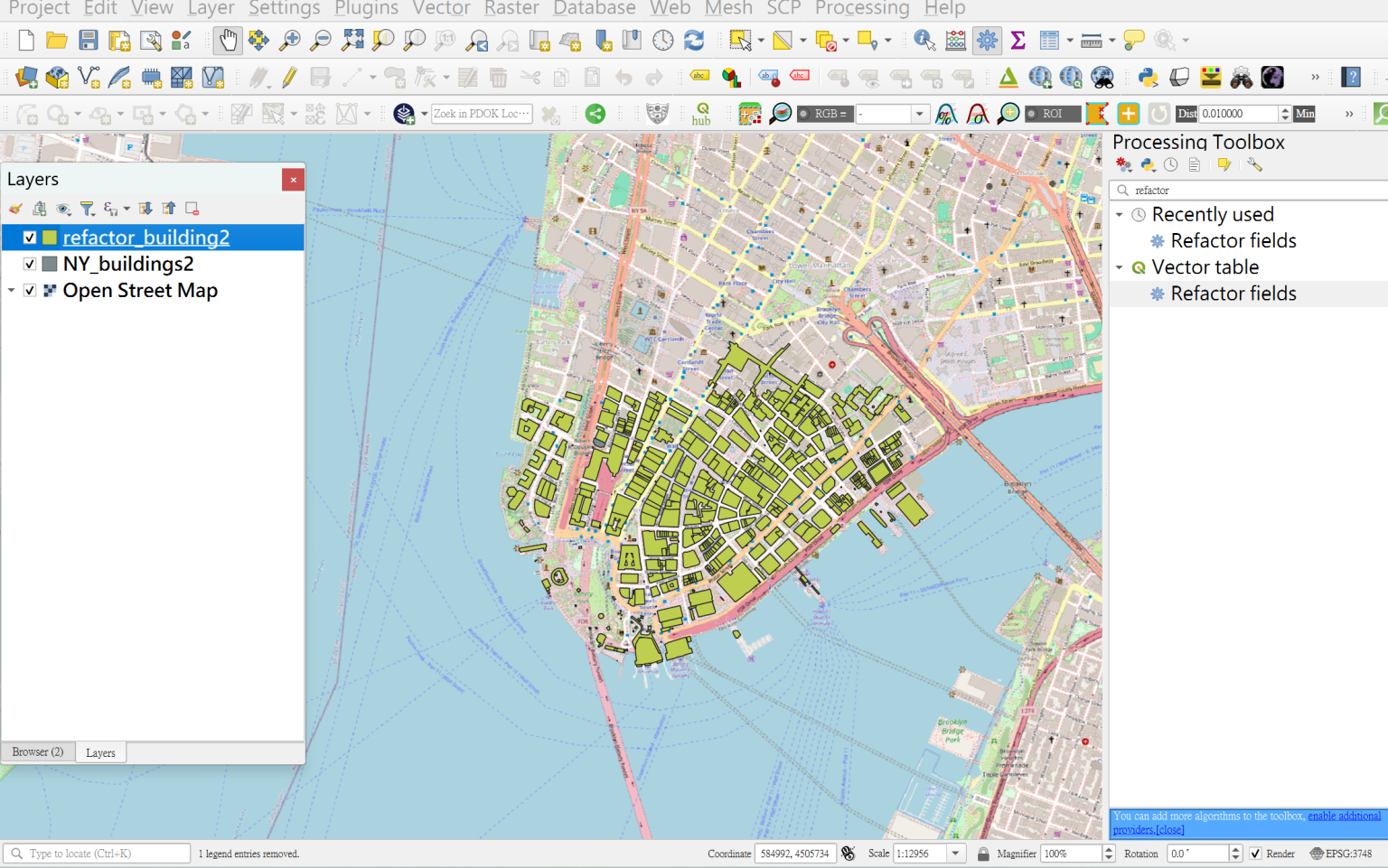Open the Data Source Manager
The image size is (1388, 868).
click(25, 77)
